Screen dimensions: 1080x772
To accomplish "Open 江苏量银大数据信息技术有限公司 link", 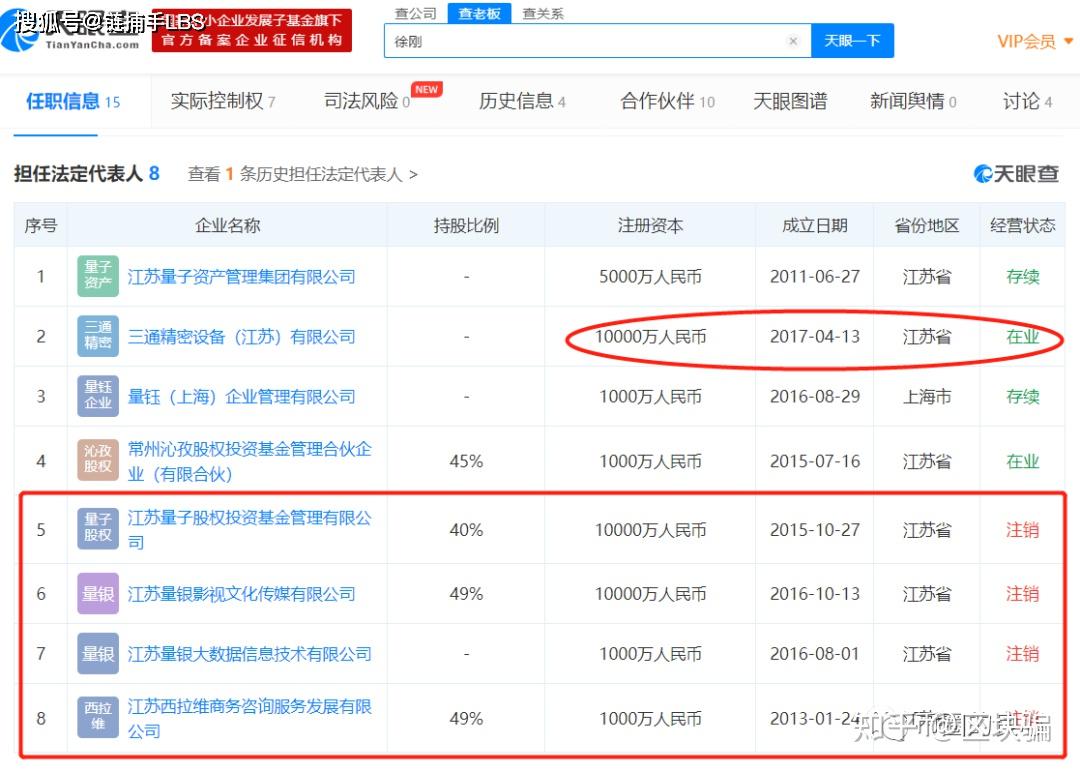I will [x=249, y=654].
